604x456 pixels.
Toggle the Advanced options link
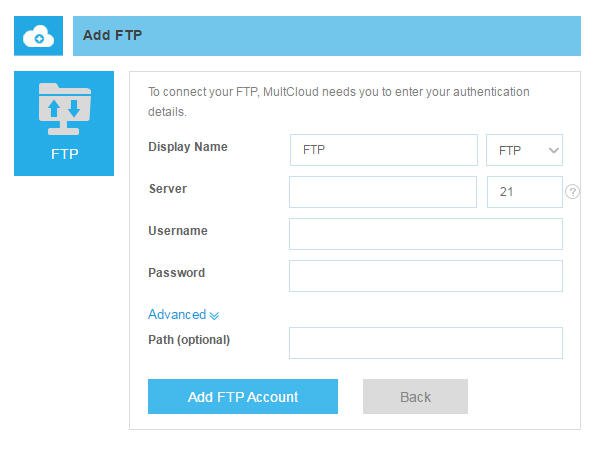pos(177,314)
